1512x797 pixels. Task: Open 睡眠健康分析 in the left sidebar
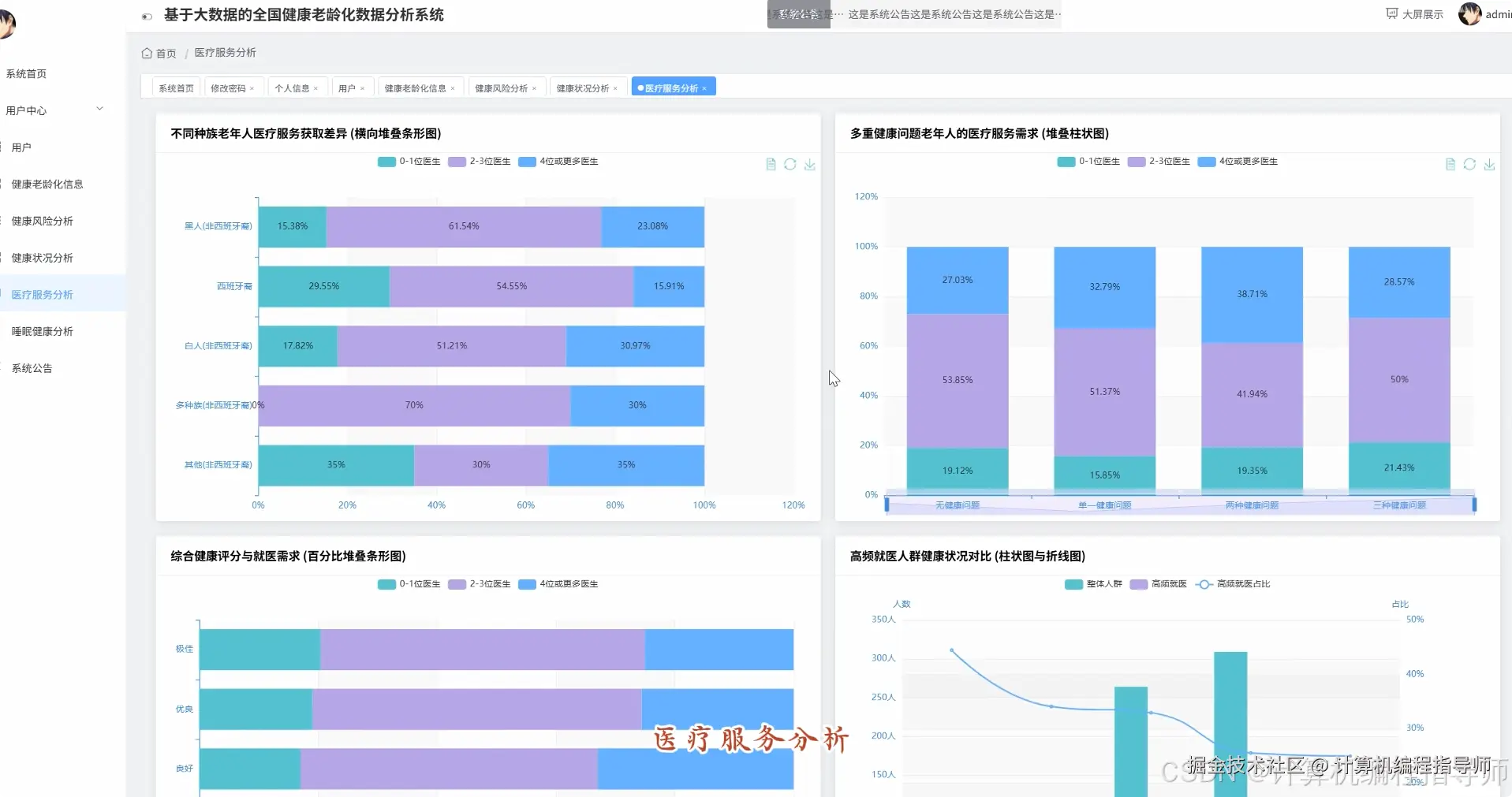pyautogui.click(x=43, y=332)
